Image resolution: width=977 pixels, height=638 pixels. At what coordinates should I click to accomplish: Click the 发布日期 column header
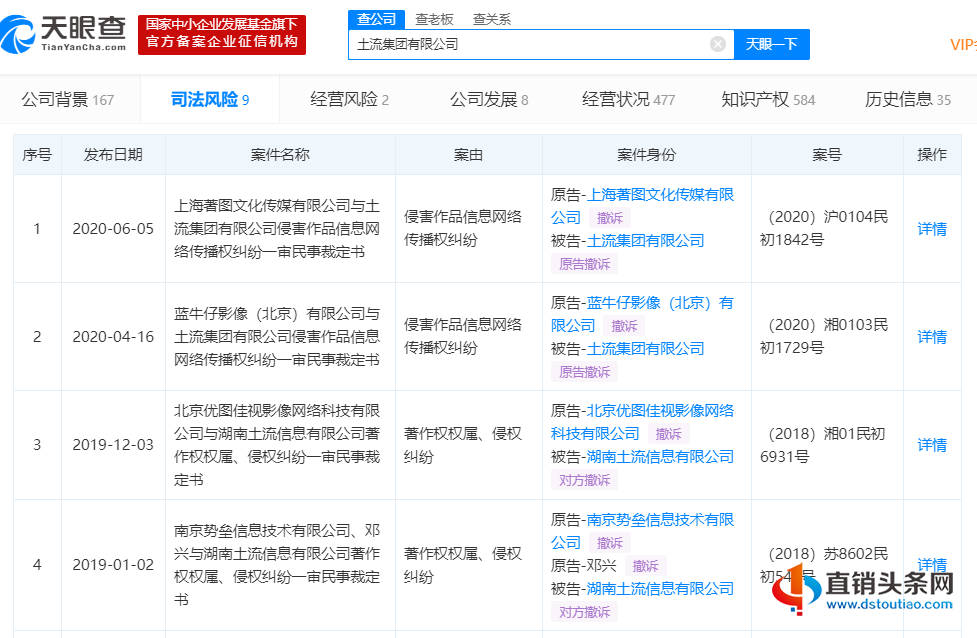pyautogui.click(x=113, y=155)
